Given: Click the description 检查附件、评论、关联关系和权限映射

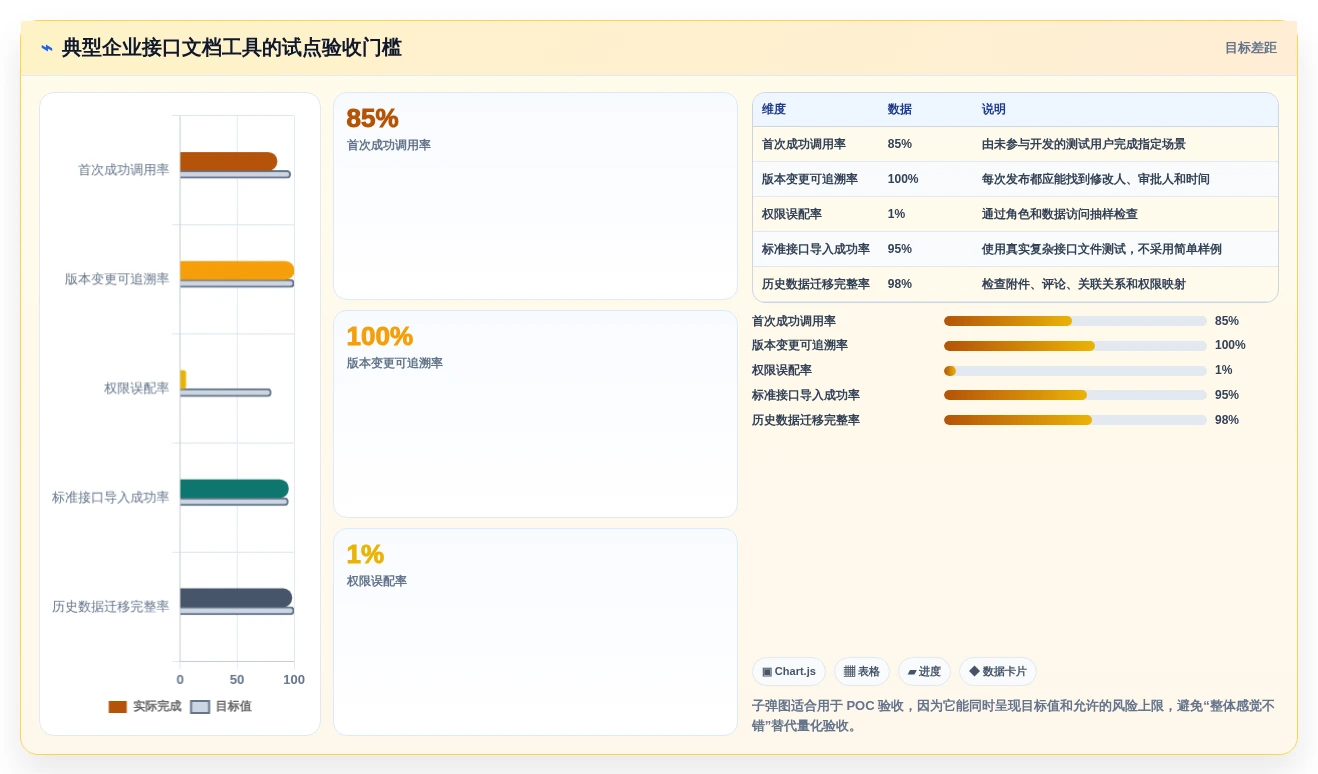Looking at the screenshot, I should (1084, 284).
